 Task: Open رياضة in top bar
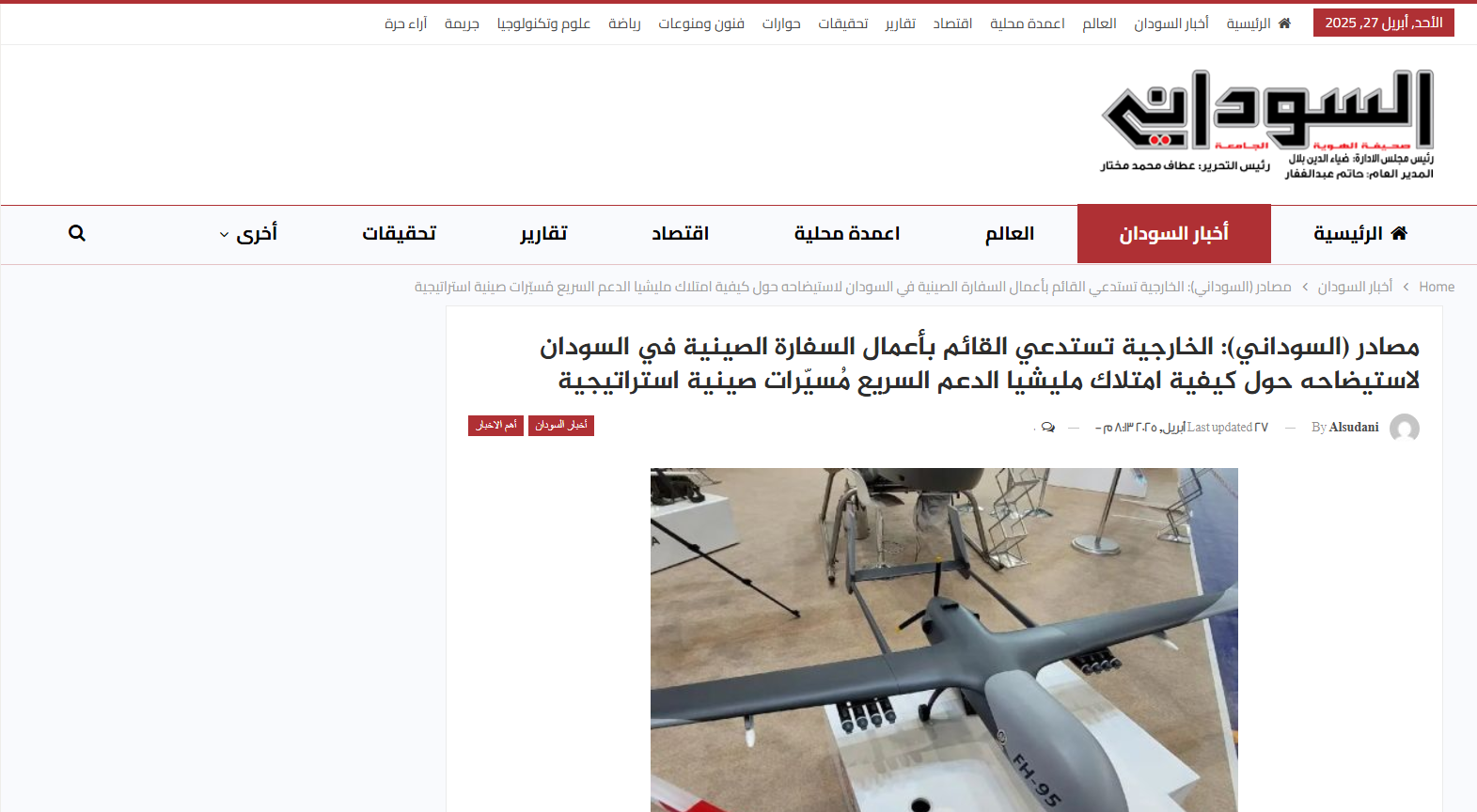pos(624,23)
